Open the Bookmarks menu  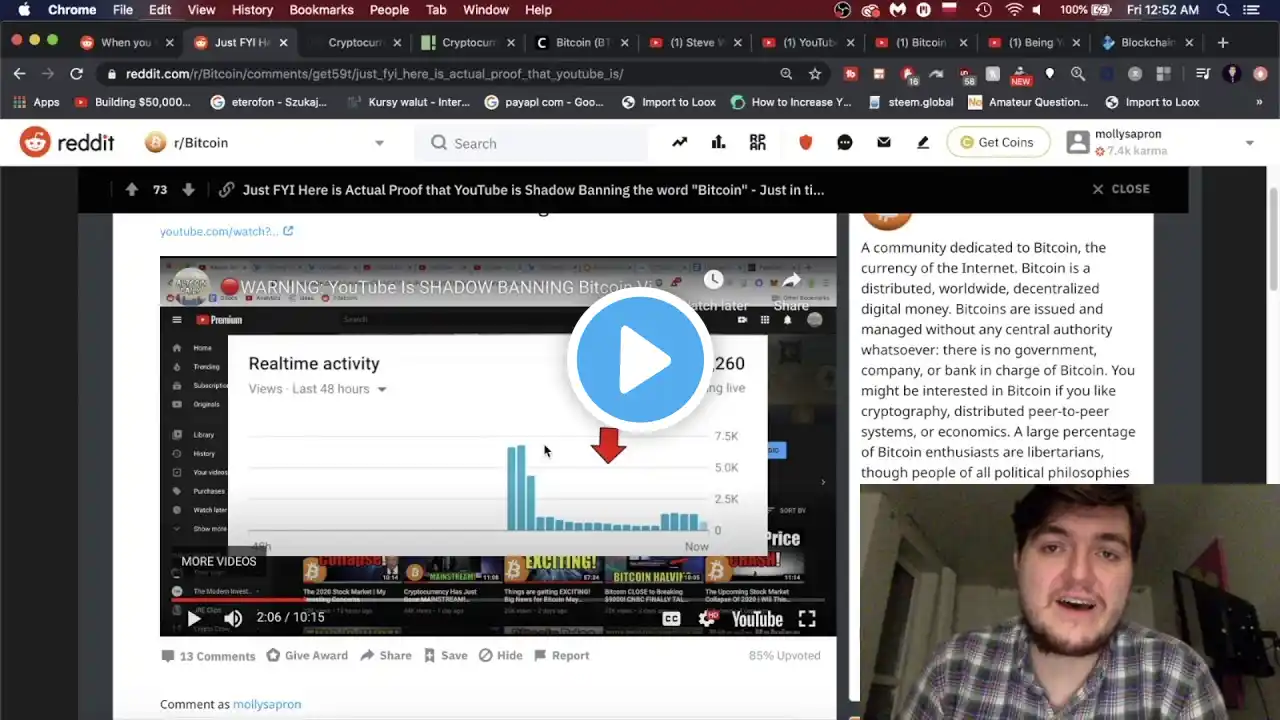click(321, 10)
